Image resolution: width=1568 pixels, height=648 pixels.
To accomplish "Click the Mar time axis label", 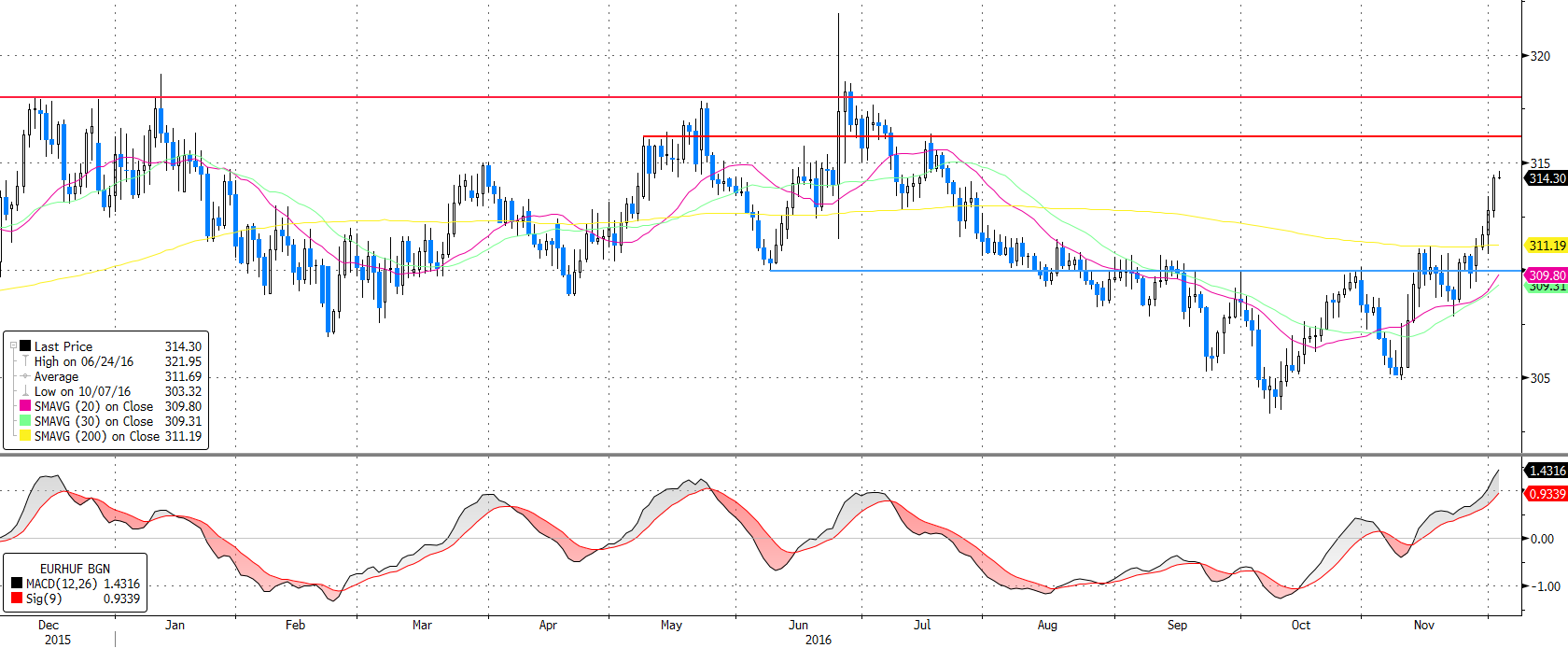I will (422, 625).
